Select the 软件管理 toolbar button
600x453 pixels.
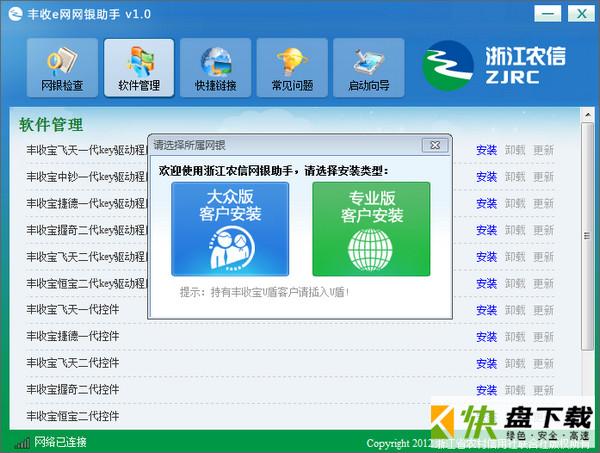pyautogui.click(x=139, y=68)
